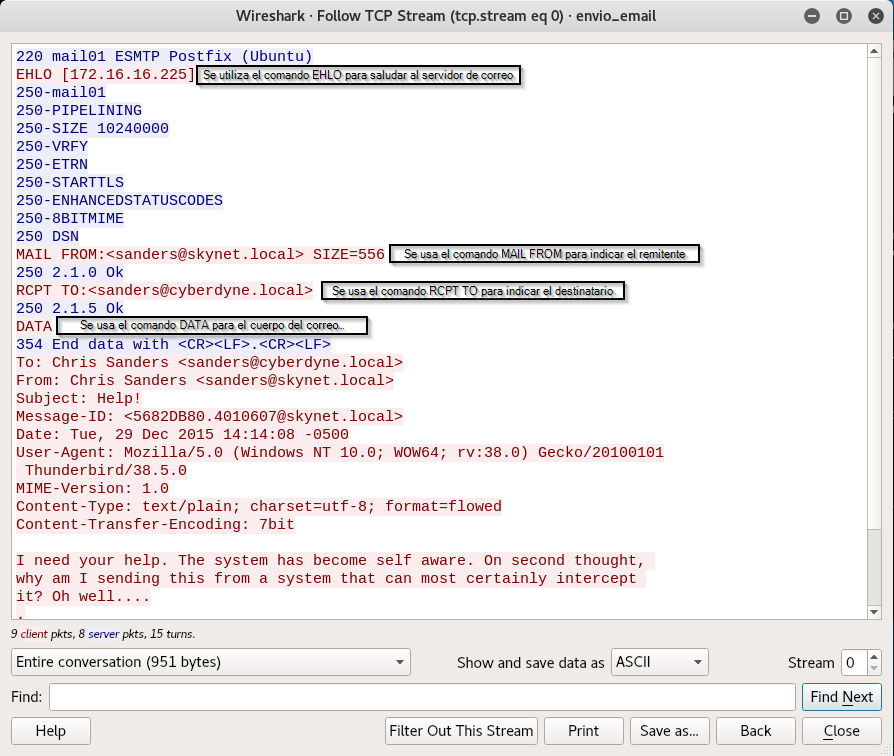
Task: Maximize the Follow TCP Stream window
Action: (844, 16)
